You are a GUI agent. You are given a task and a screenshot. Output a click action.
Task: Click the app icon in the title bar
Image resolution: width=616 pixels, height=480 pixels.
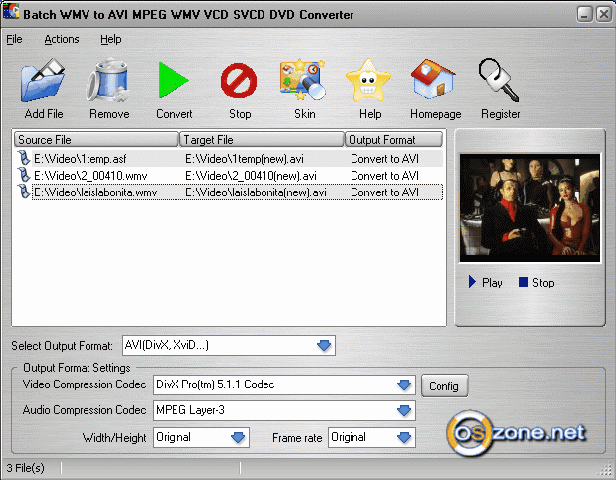(x=11, y=11)
